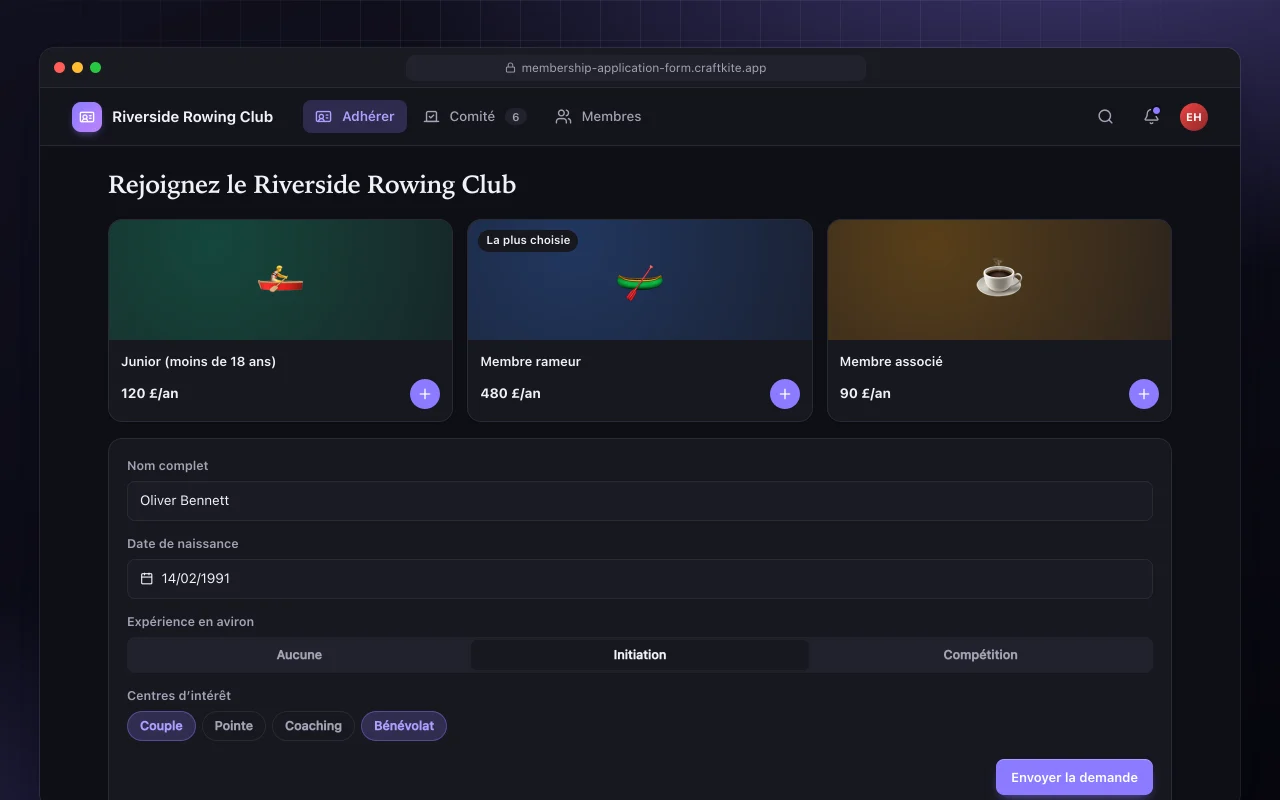Choose Initiation rowing experience
The height and width of the screenshot is (800, 1280).
[x=640, y=655]
